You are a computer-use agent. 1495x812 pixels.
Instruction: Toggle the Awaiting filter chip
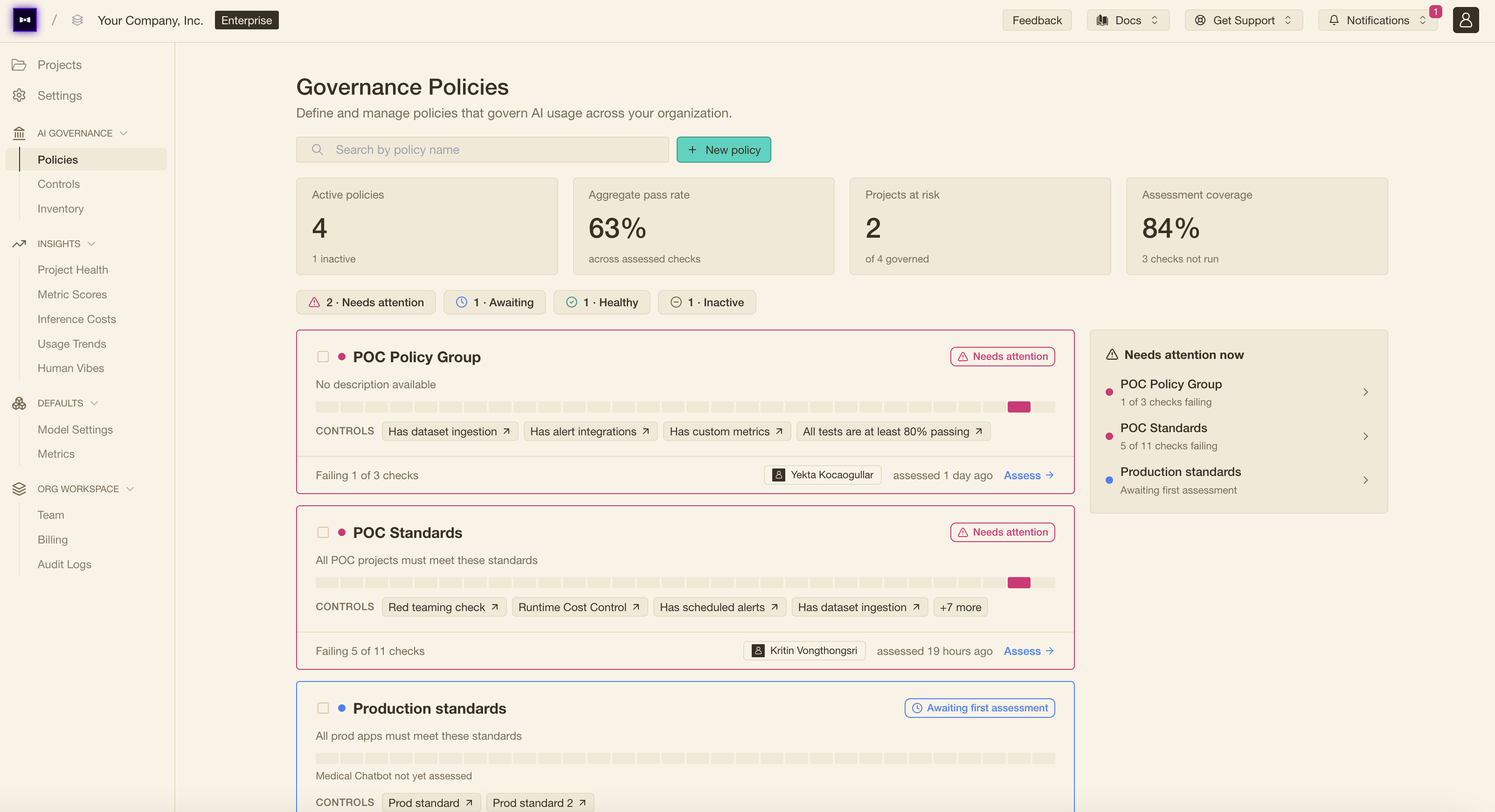coord(494,302)
